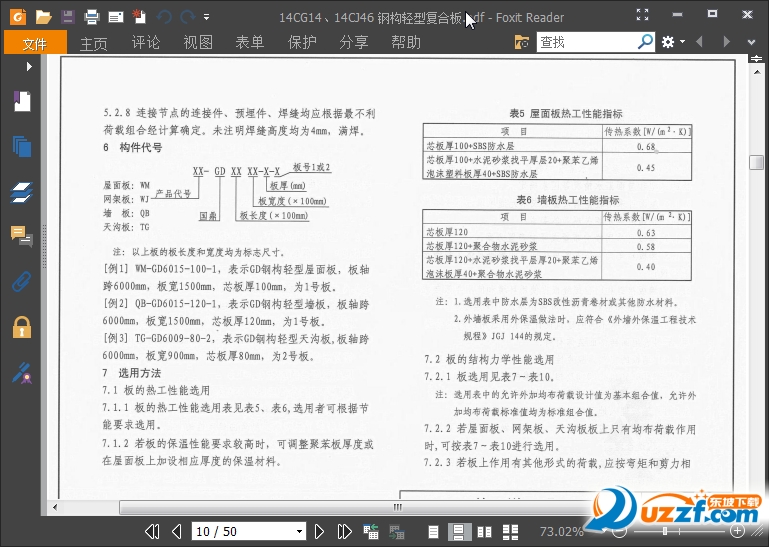Open the Layers panel
This screenshot has width=769, height=547.
click(x=22, y=192)
